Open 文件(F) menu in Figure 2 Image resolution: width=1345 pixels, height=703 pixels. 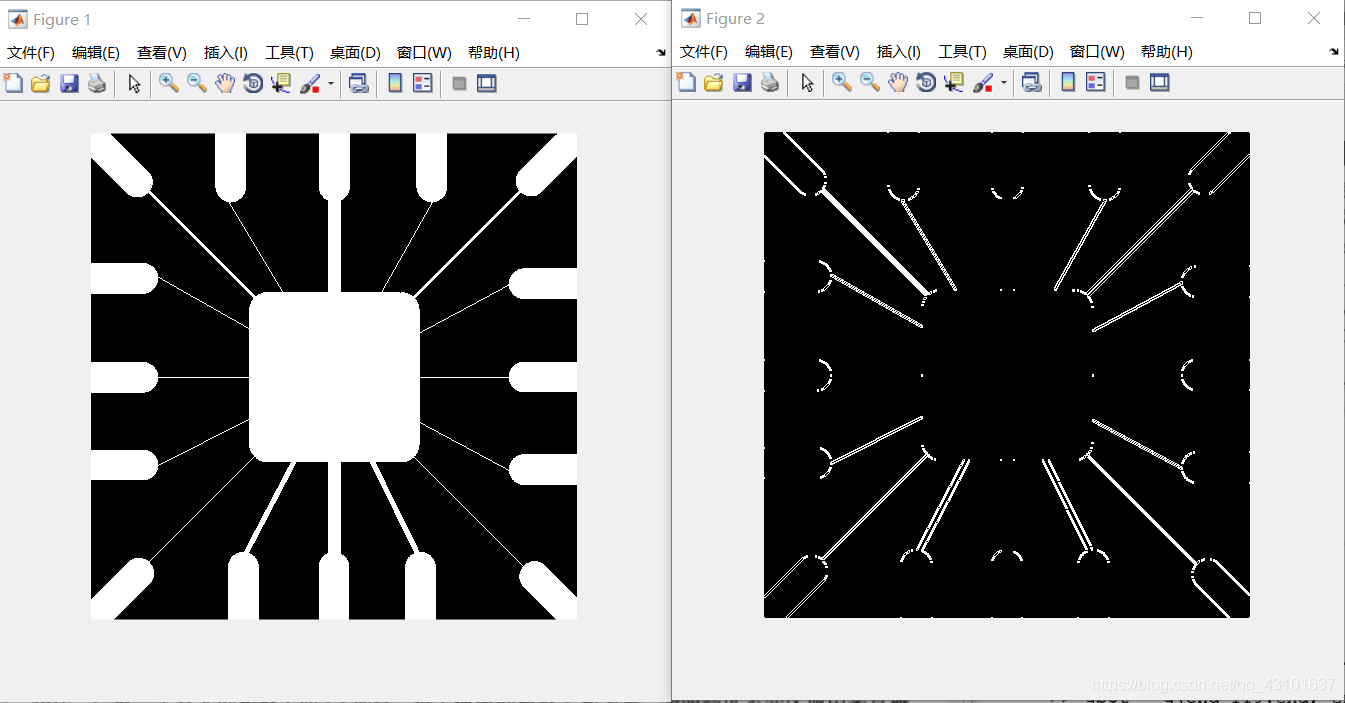click(704, 52)
